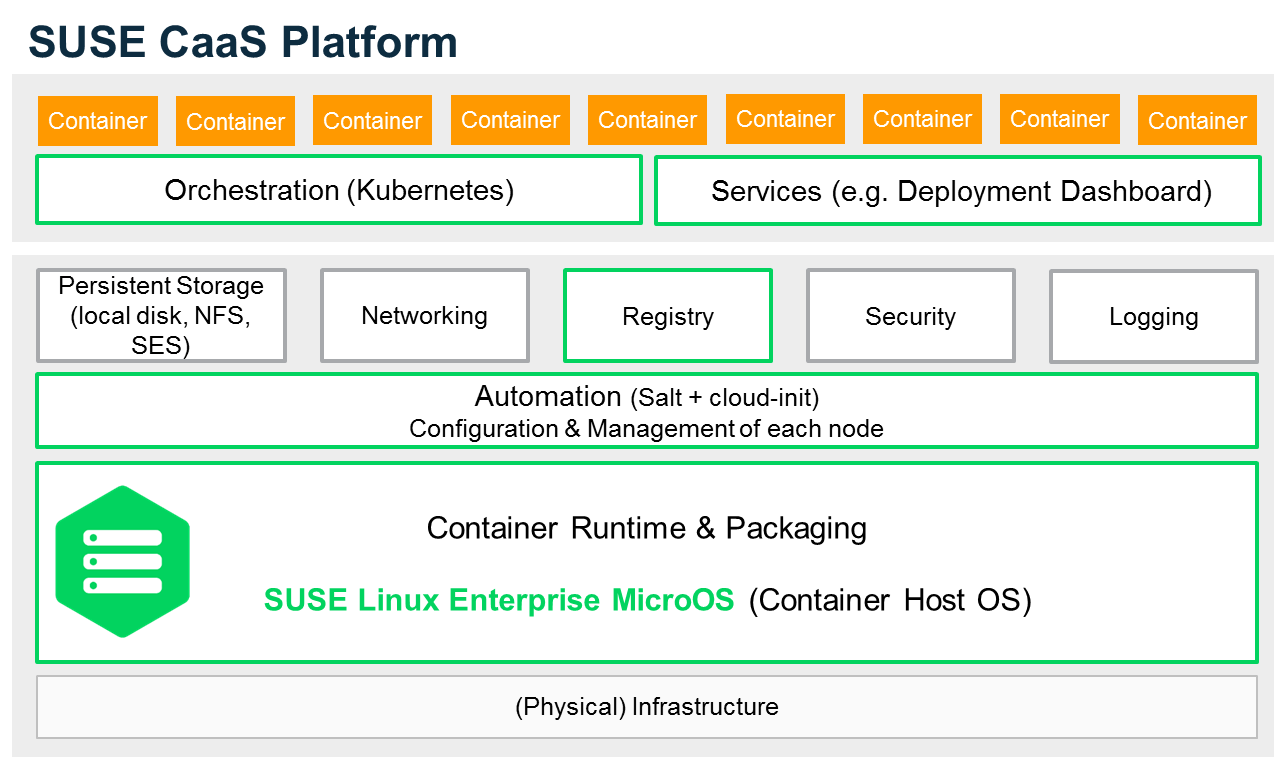Open the Services Deployment Dashboard box

[958, 191]
